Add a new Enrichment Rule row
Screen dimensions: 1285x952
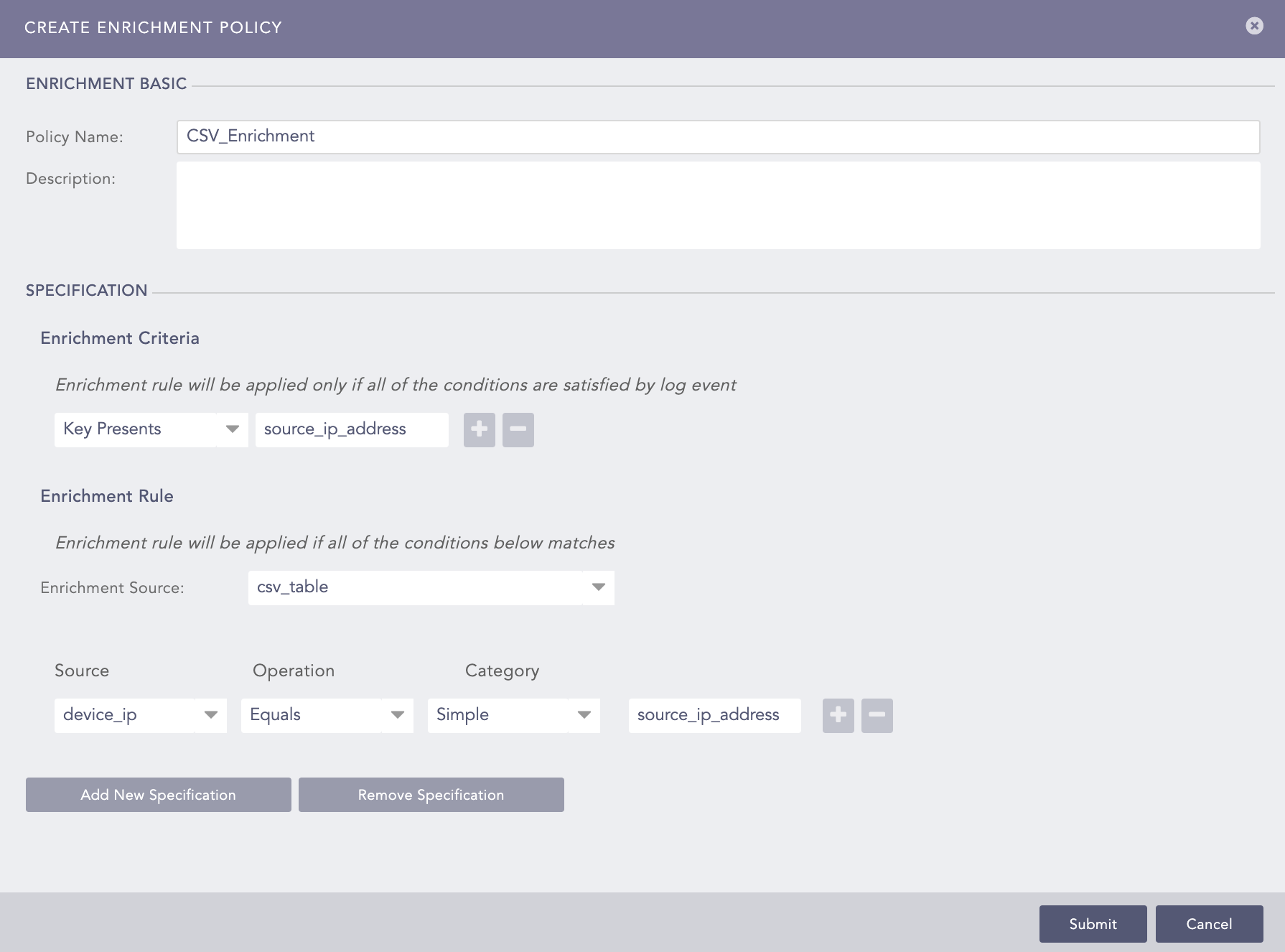(x=838, y=715)
